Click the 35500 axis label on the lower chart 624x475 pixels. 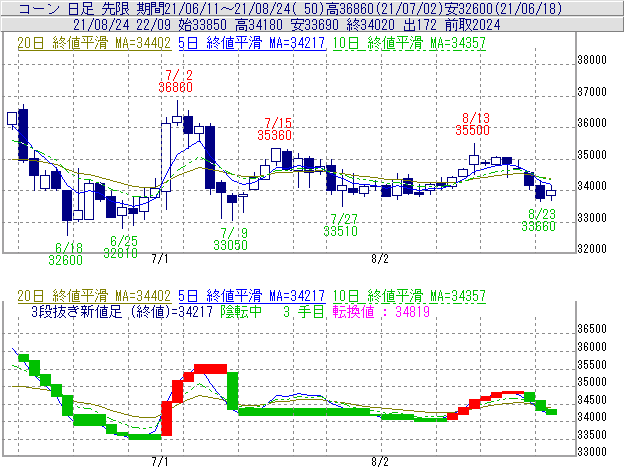(592, 365)
